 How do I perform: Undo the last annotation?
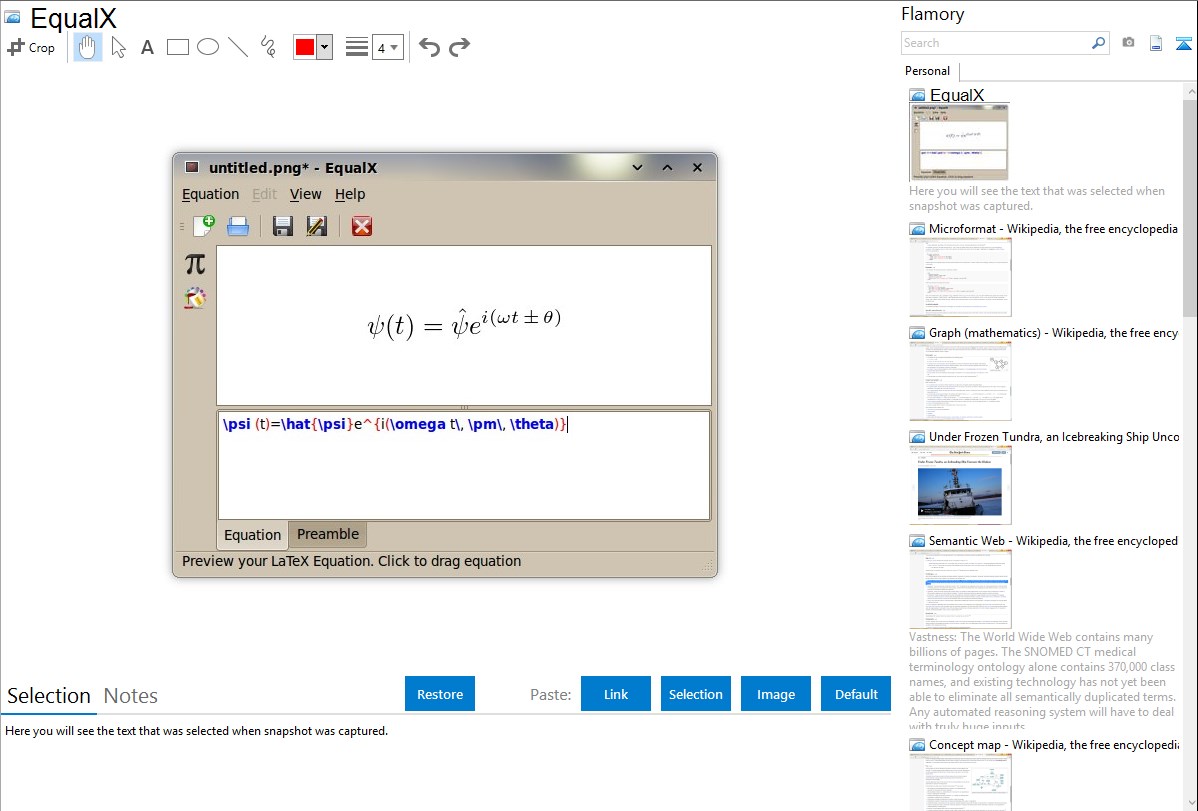click(429, 47)
